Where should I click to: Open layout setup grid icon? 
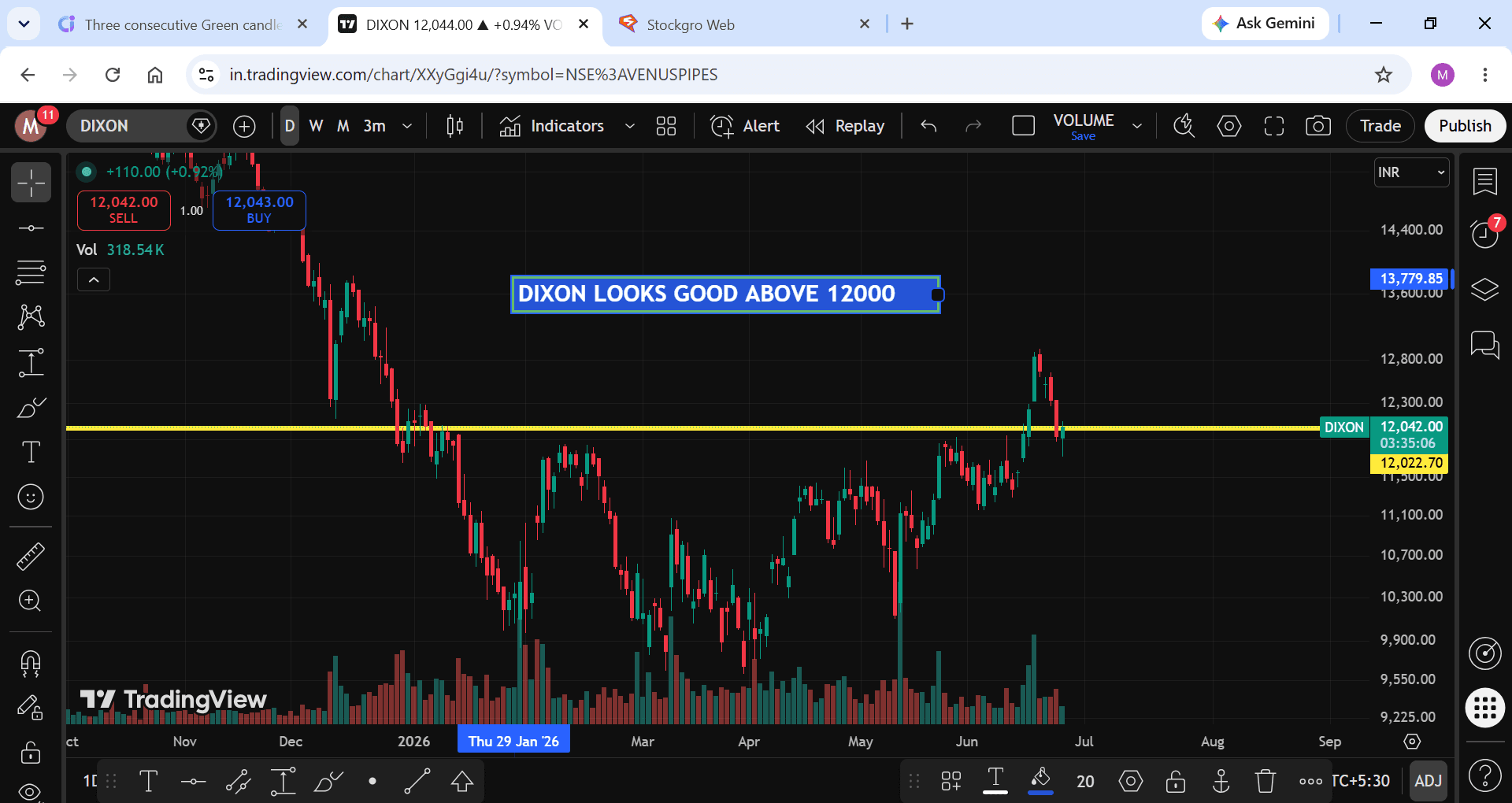(x=666, y=126)
